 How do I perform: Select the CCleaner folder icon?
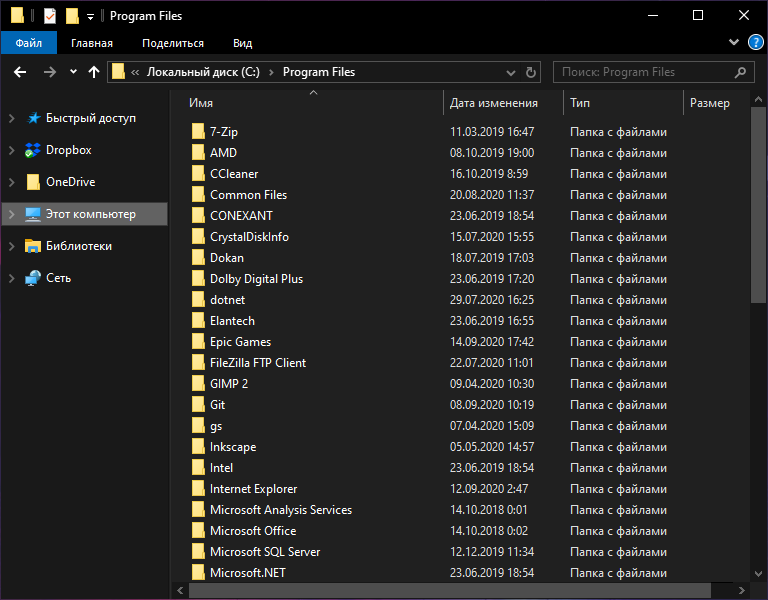[x=198, y=174]
